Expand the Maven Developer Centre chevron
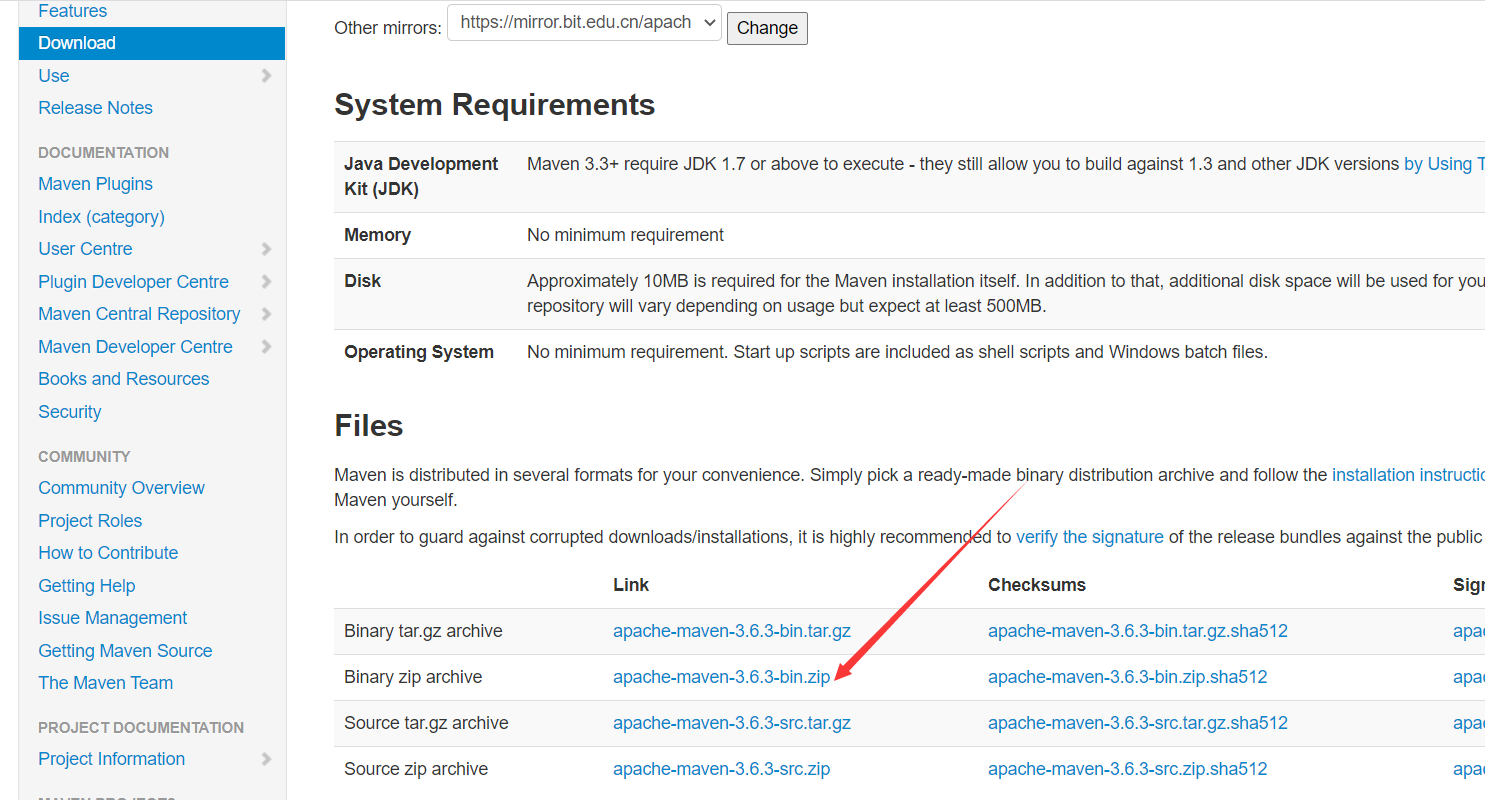Screen dimensions: 1485x800 [x=266, y=347]
